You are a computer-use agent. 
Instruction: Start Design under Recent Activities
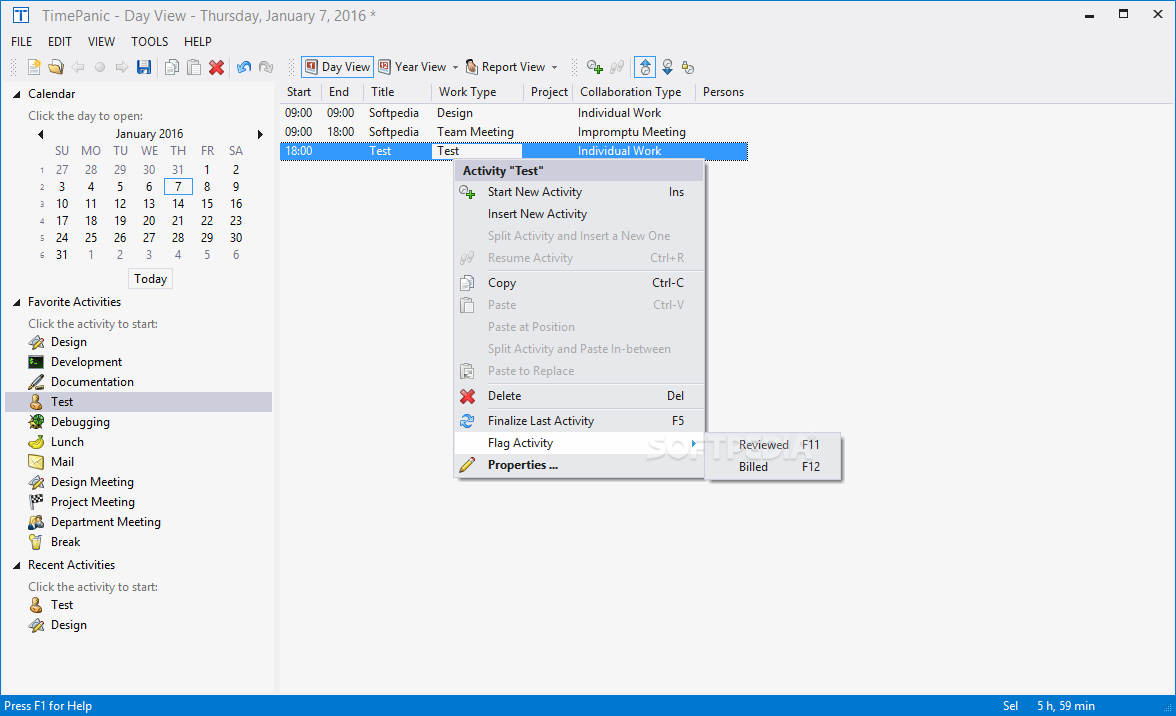[x=69, y=625]
